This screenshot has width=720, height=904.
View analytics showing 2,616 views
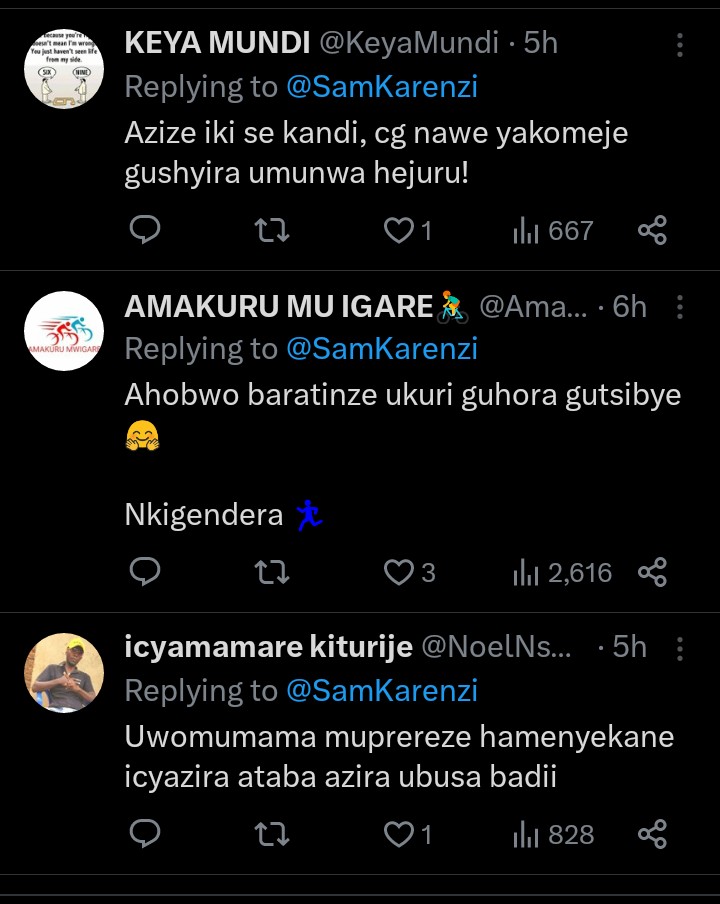(562, 572)
